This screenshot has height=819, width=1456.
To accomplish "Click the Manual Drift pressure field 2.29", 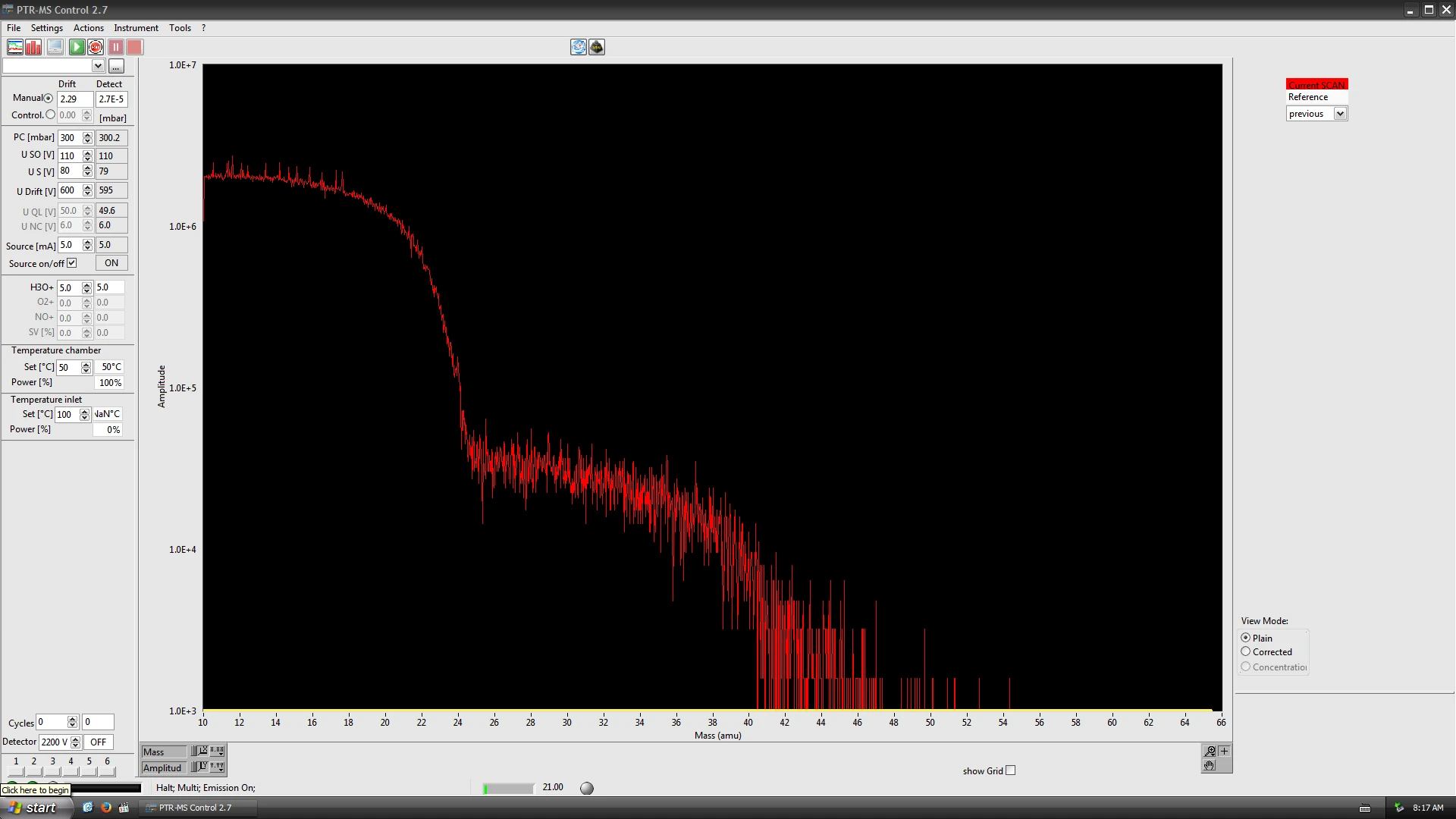I will pyautogui.click(x=75, y=99).
